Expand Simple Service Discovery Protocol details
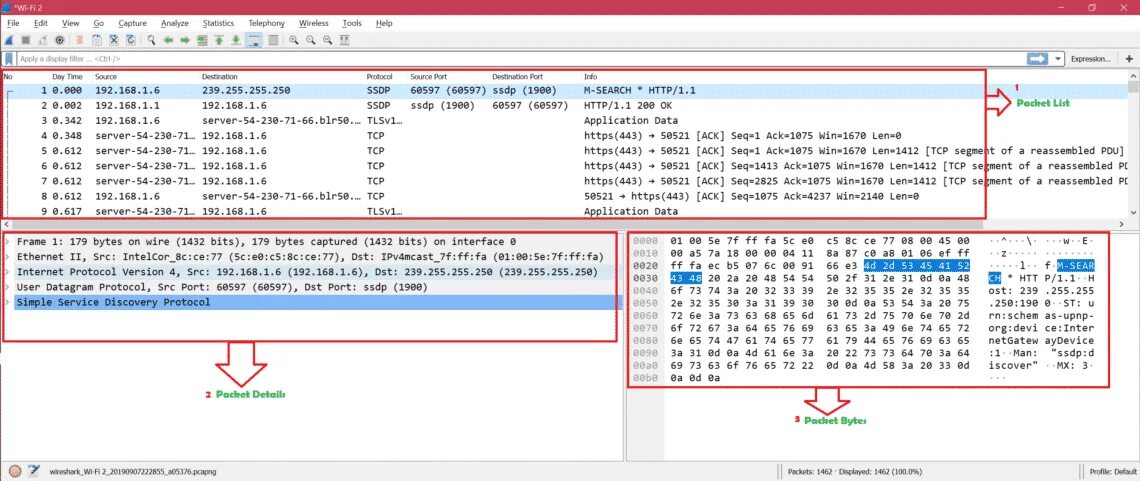Viewport: 1140px width, 481px height. point(7,302)
